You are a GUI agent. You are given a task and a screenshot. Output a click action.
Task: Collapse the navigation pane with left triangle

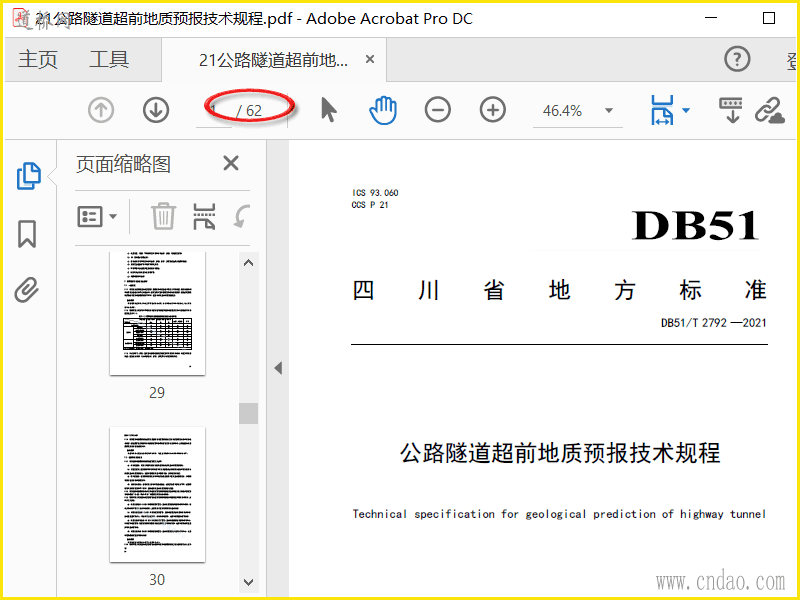pos(278,368)
